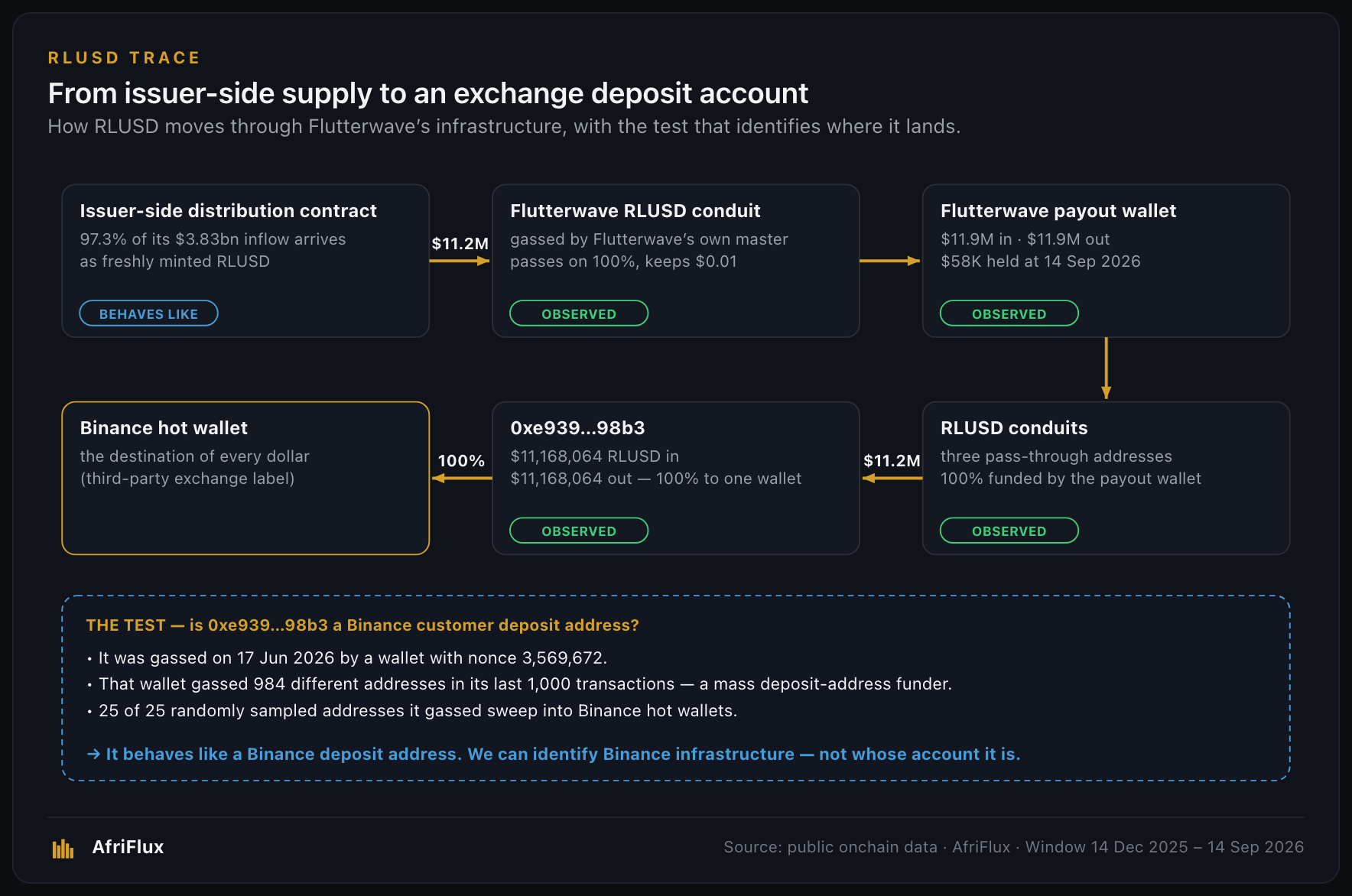This screenshot has height=896, width=1352.
Task: Click the $11.2M label beside RLUSD conduits
Action: point(892,460)
